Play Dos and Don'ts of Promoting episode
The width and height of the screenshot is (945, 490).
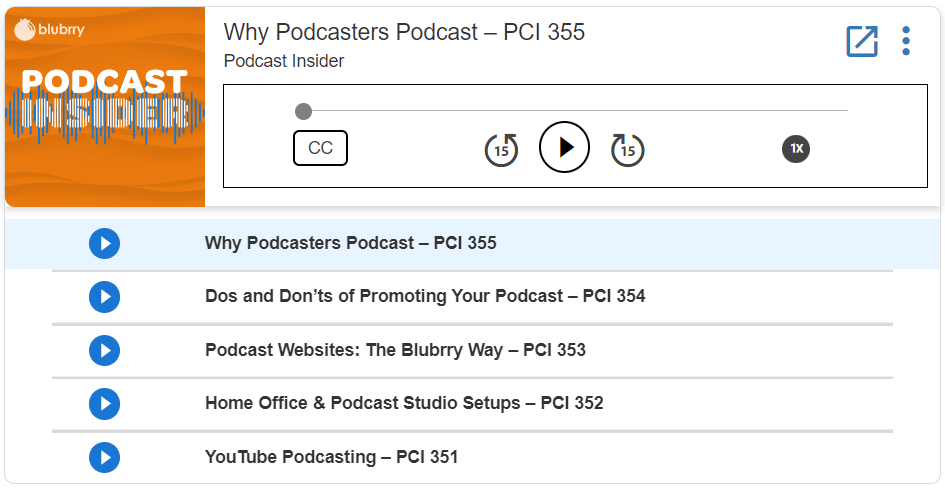tap(104, 297)
